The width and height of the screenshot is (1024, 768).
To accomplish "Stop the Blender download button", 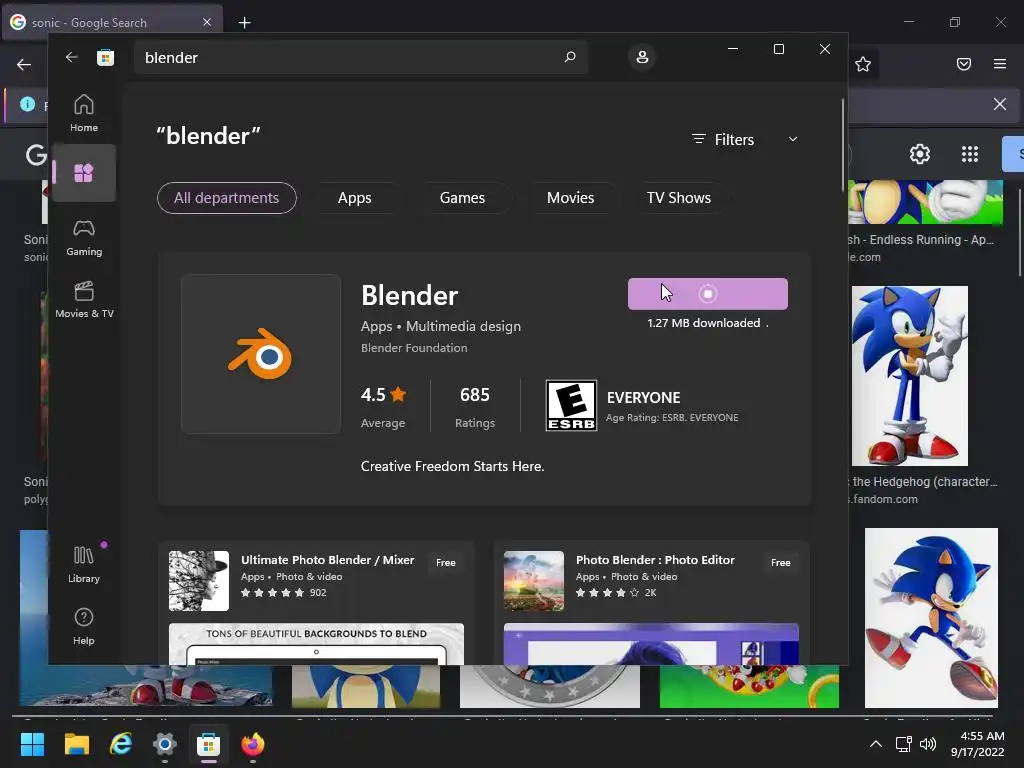I will (707, 294).
